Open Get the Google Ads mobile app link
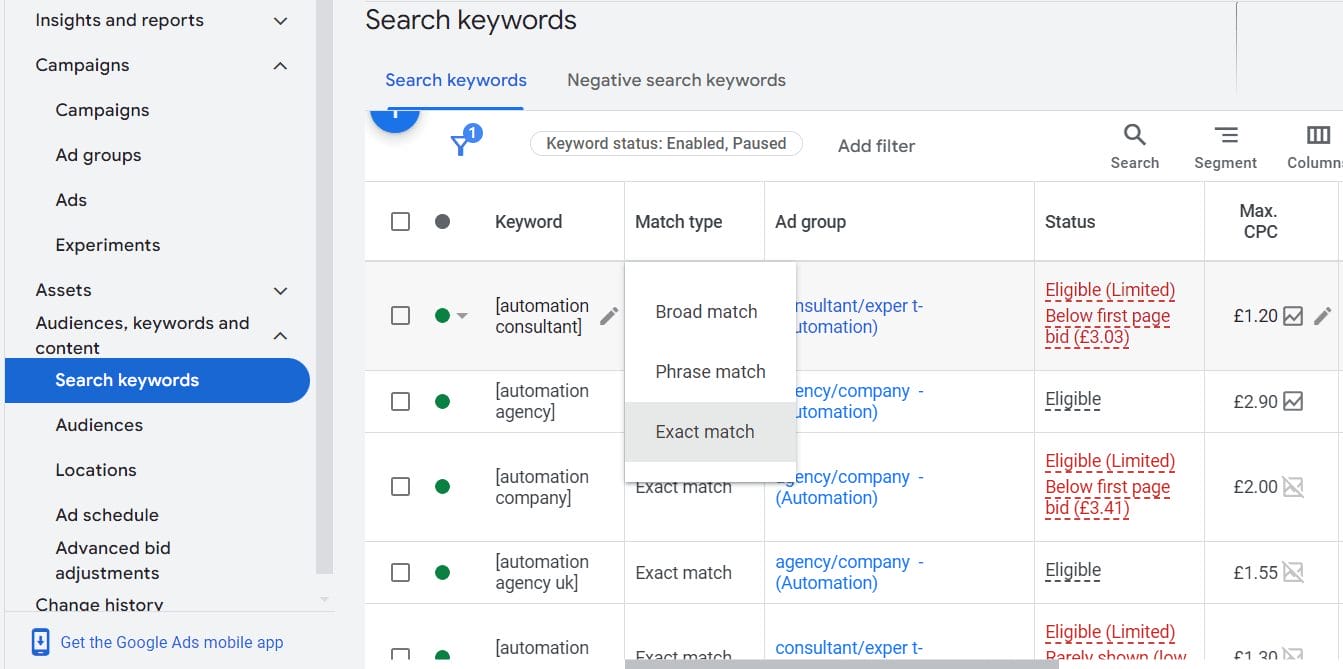1343x669 pixels. tap(172, 642)
